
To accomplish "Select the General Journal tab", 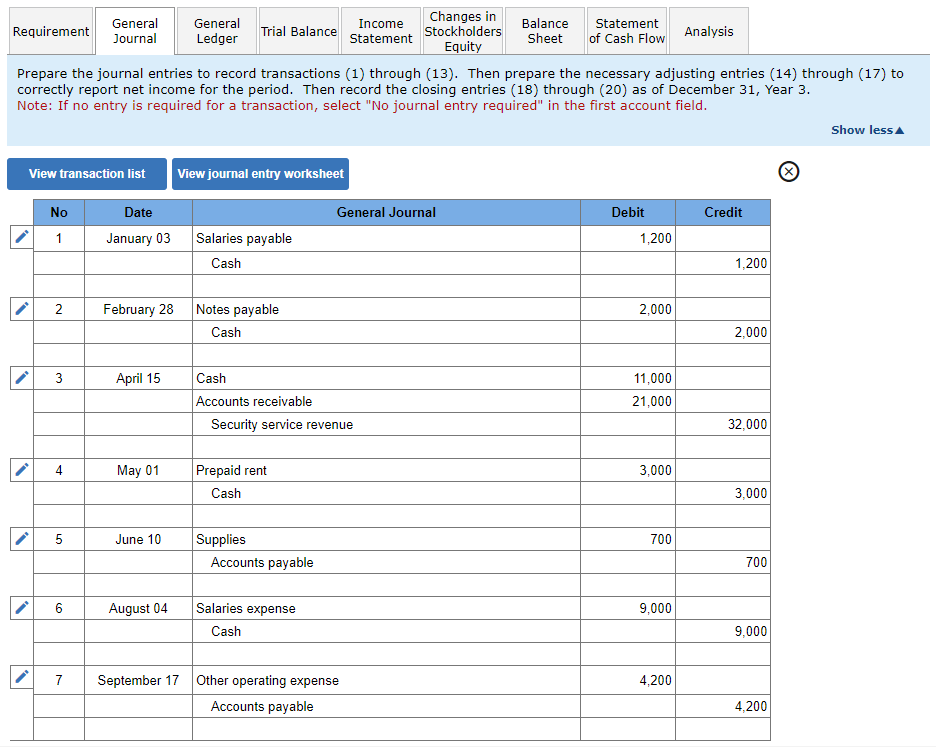I will tap(135, 31).
